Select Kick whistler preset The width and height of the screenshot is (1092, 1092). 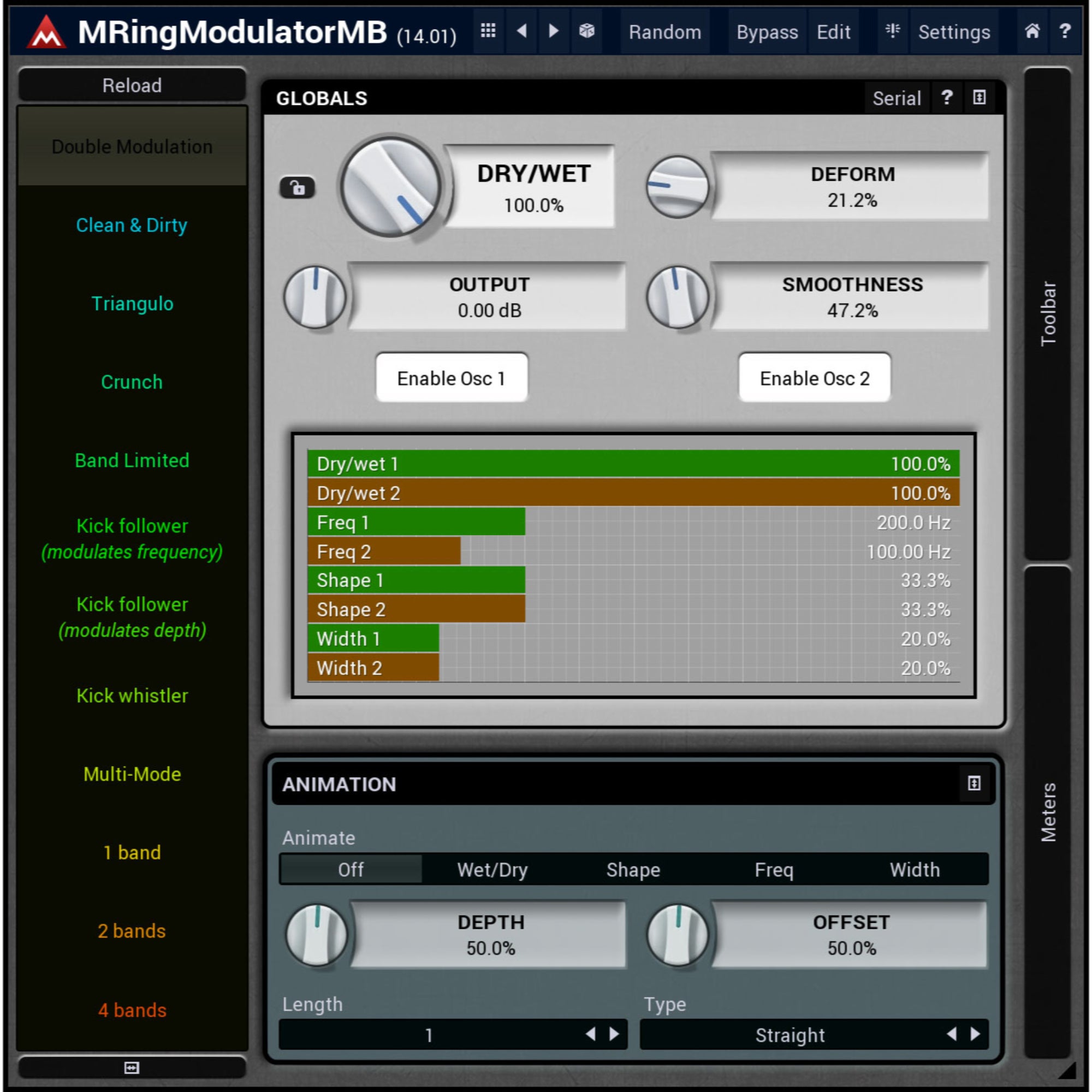(132, 696)
